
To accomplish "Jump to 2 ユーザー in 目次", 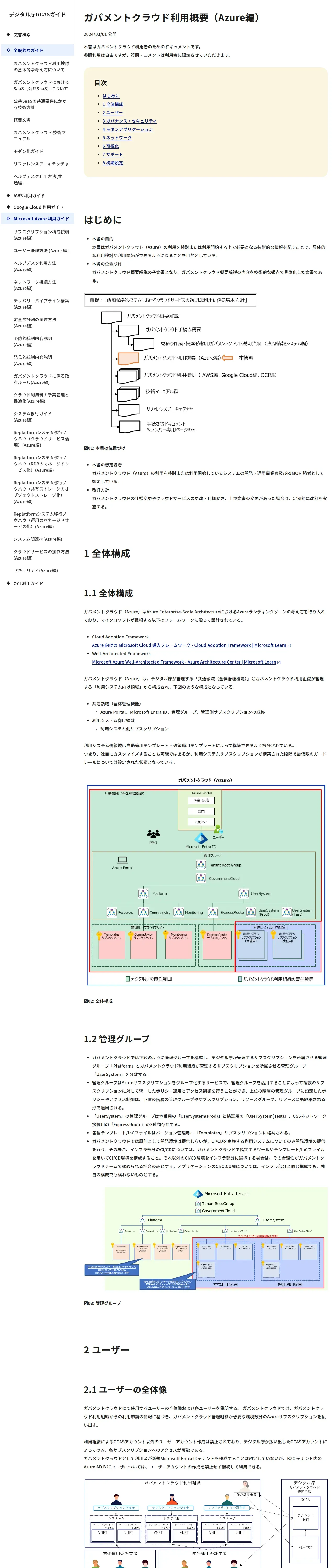I will tap(113, 113).
